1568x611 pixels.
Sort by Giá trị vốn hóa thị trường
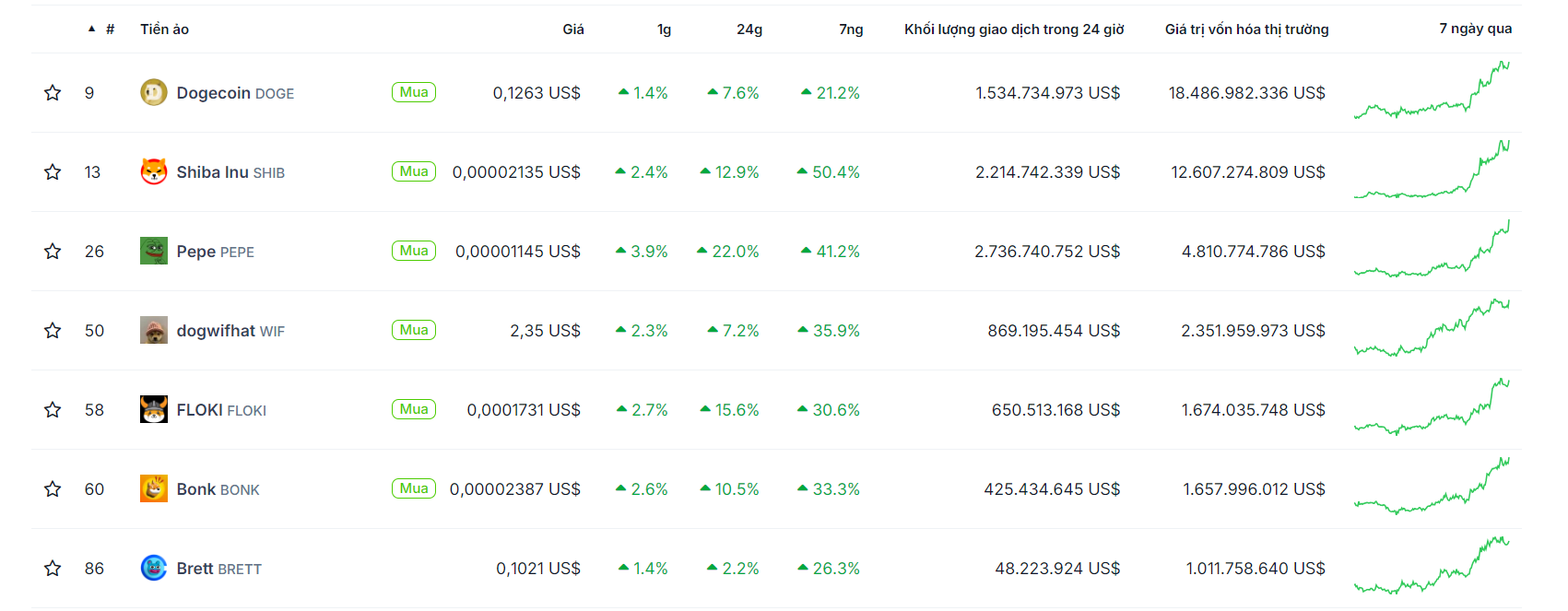1246,29
